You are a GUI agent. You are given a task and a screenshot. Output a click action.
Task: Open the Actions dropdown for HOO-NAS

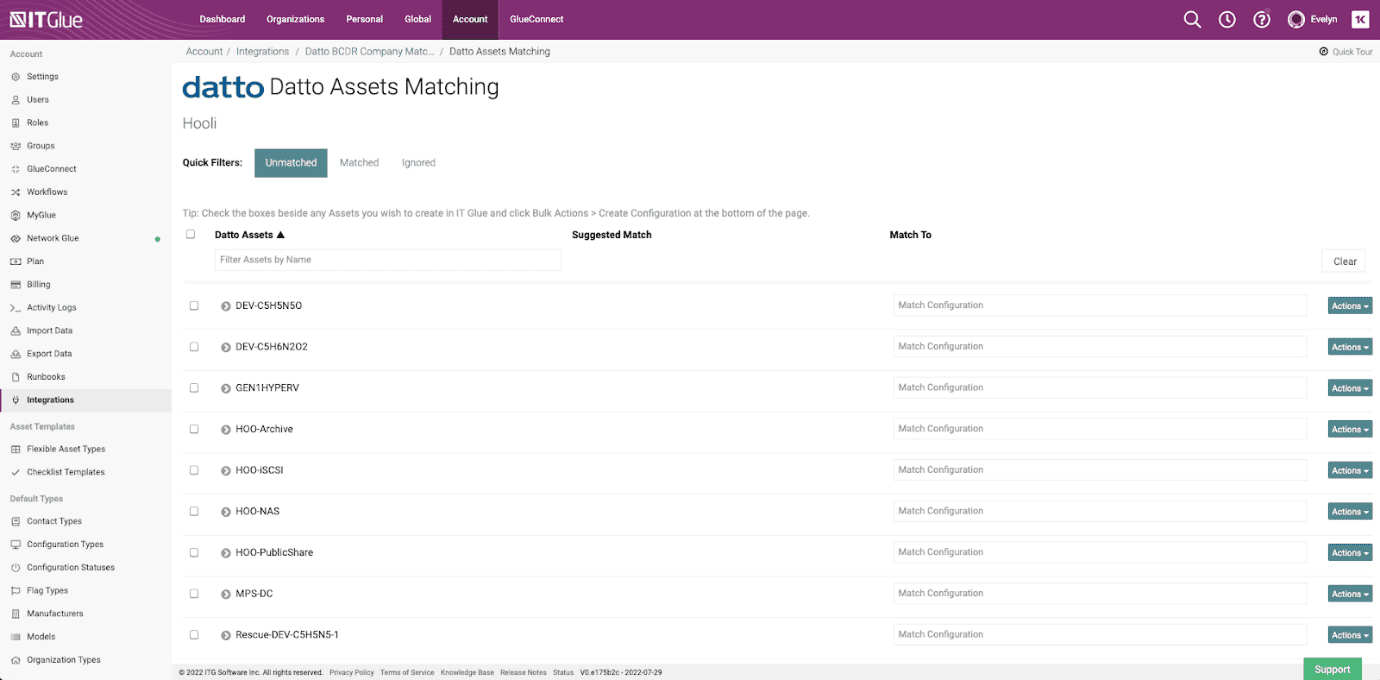(1349, 512)
